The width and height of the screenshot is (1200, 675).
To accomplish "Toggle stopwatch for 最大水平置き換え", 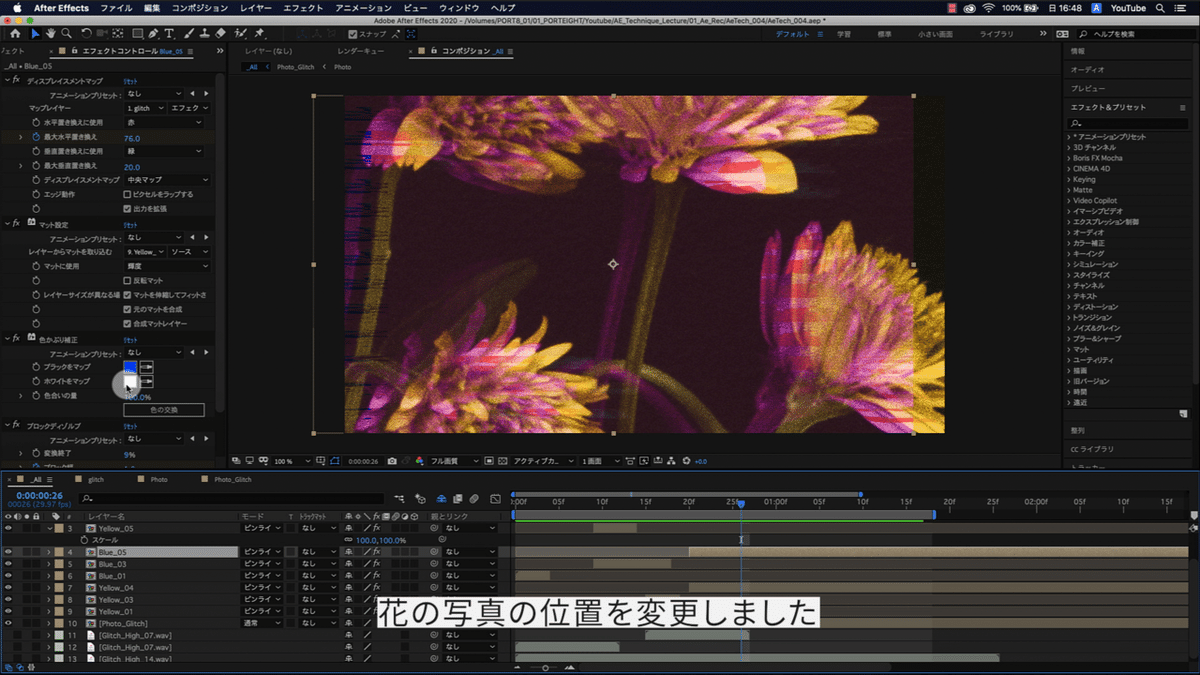I will [35, 137].
